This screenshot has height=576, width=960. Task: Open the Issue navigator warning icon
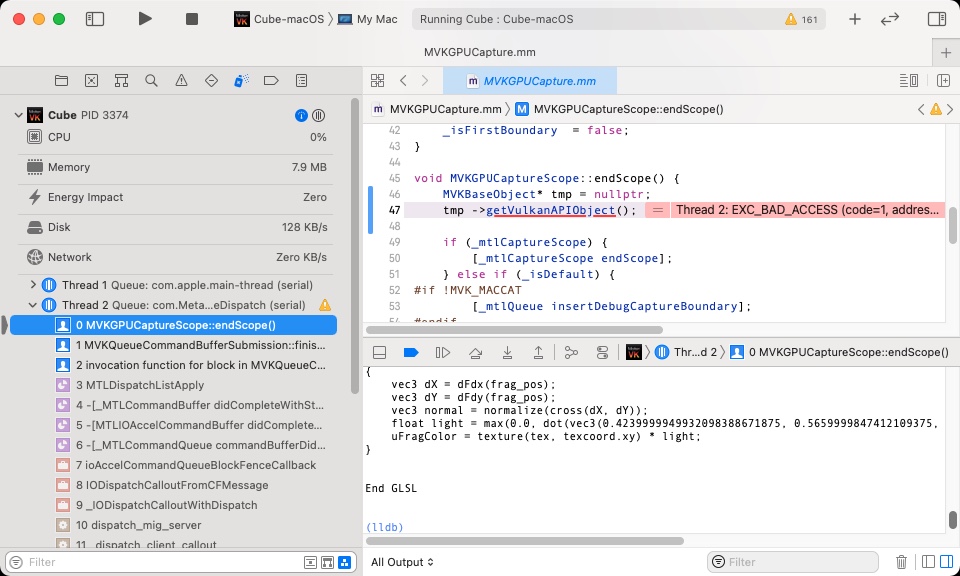coord(181,80)
